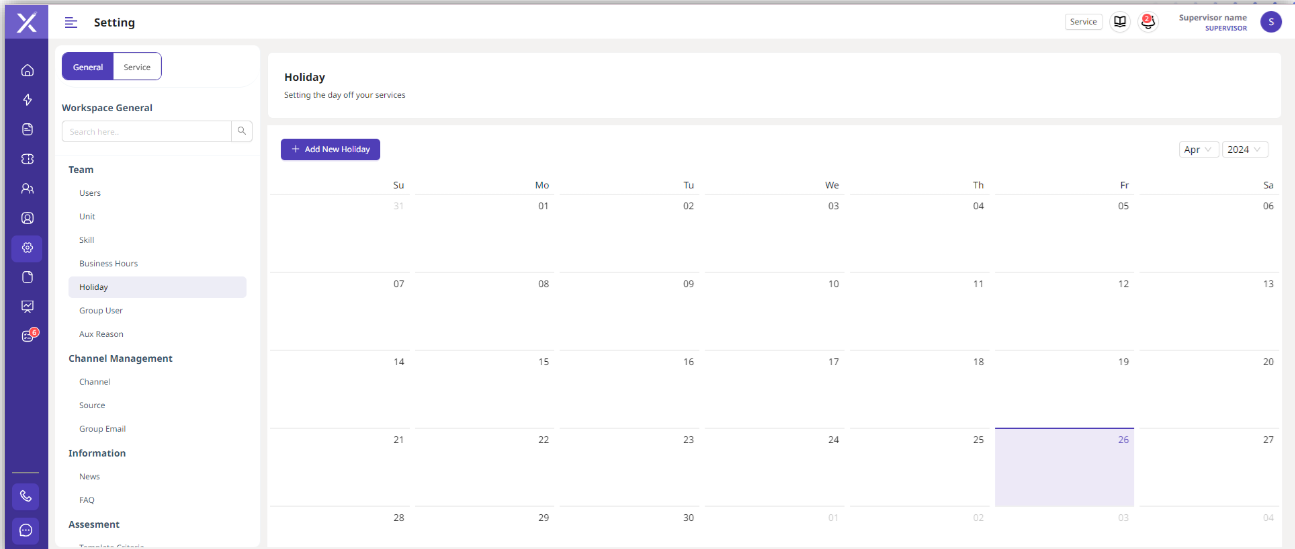Click the lightning bolt sidebar icon
This screenshot has width=1295, height=549.
click(x=27, y=100)
